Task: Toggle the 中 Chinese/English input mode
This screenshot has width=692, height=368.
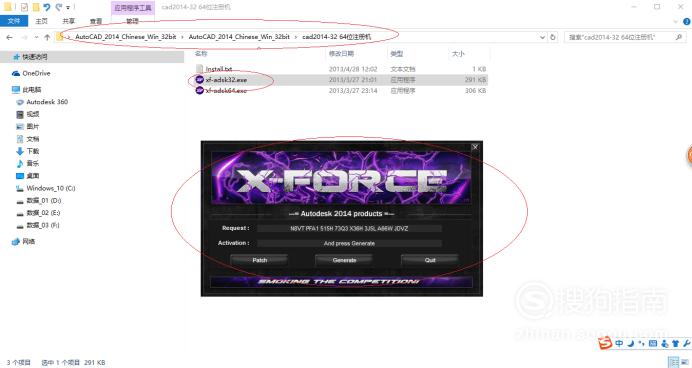Action: pyautogui.click(x=620, y=343)
